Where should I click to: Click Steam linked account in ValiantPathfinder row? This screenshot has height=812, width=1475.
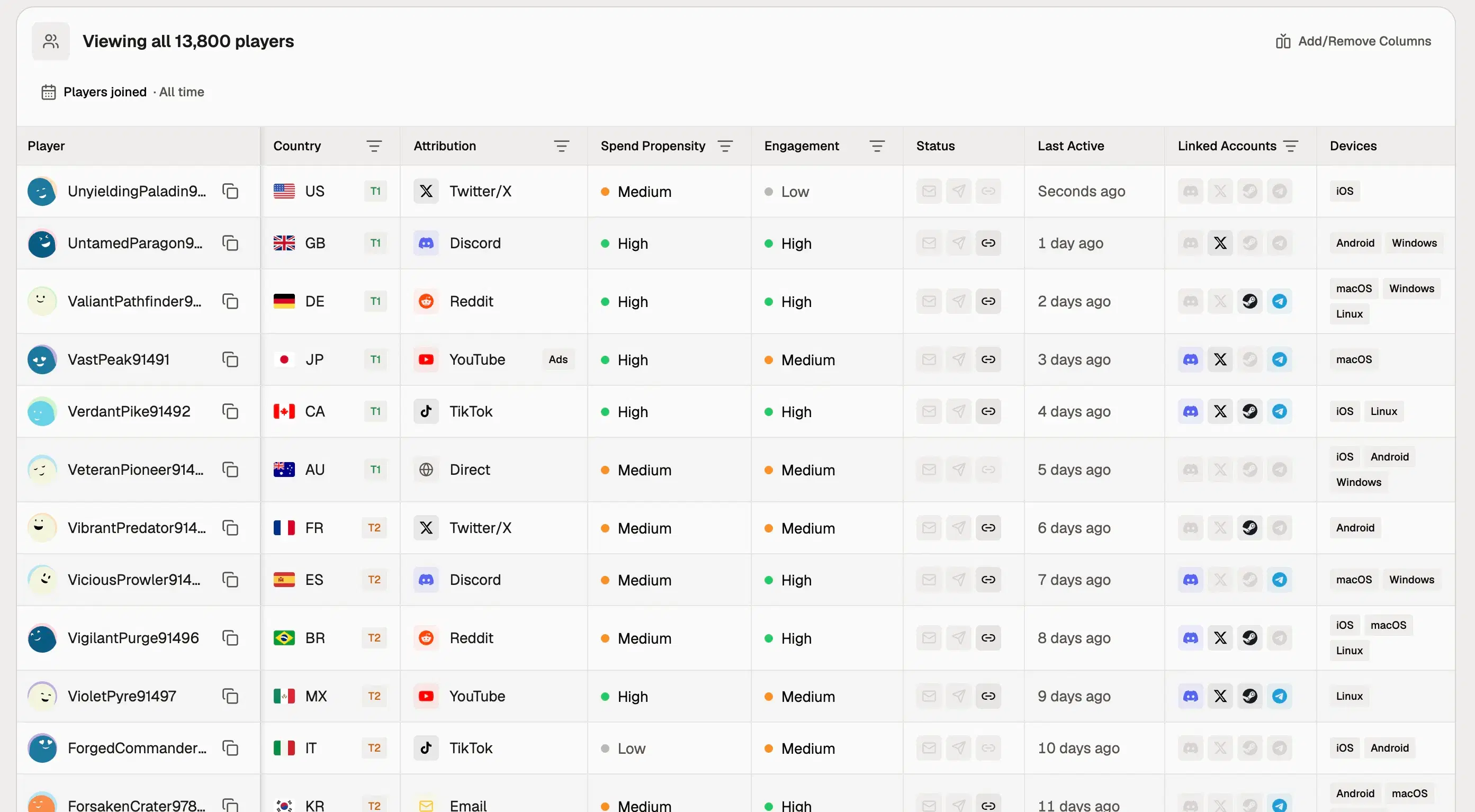(1250, 301)
